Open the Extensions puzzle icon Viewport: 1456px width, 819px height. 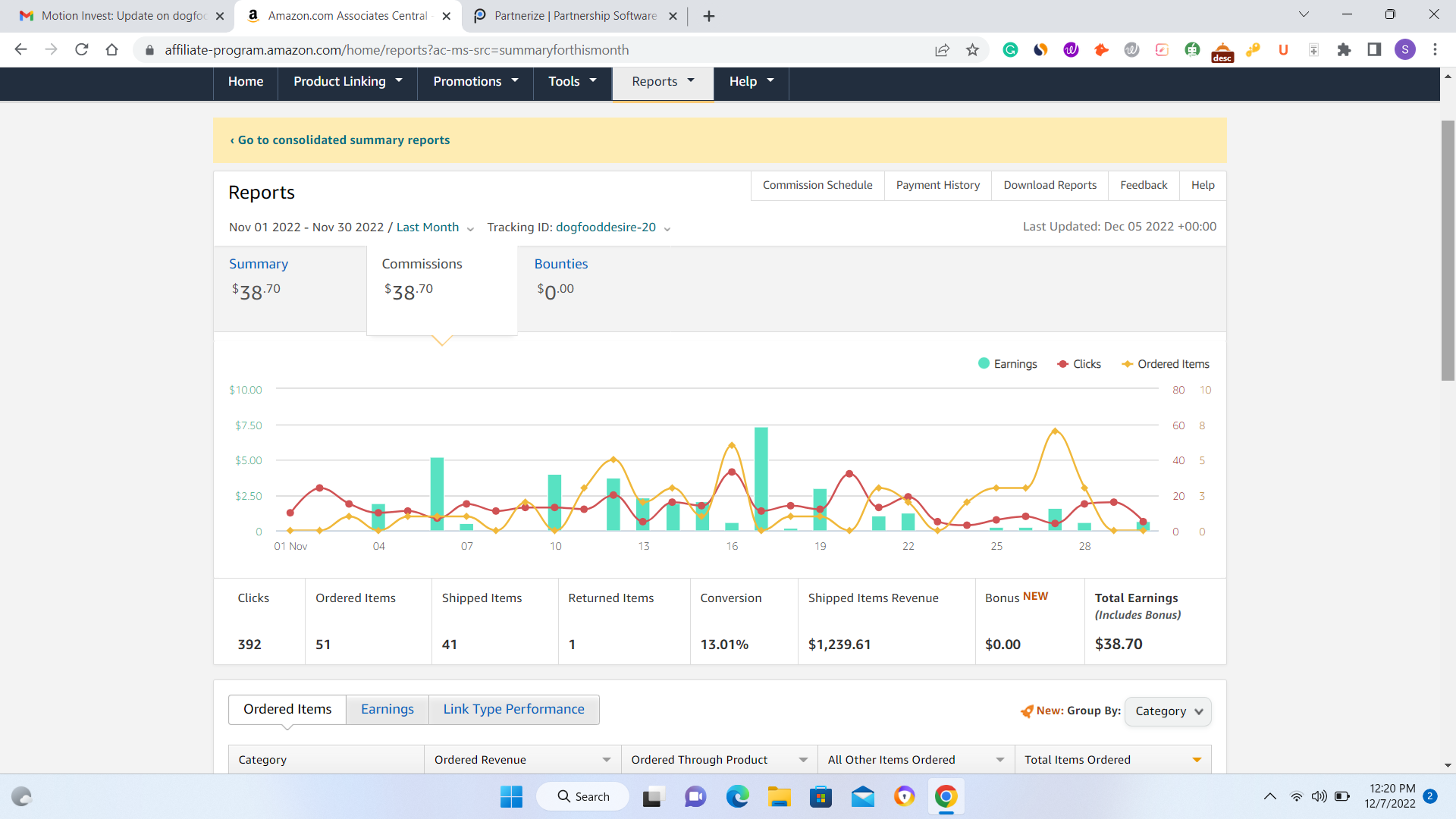pos(1344,50)
